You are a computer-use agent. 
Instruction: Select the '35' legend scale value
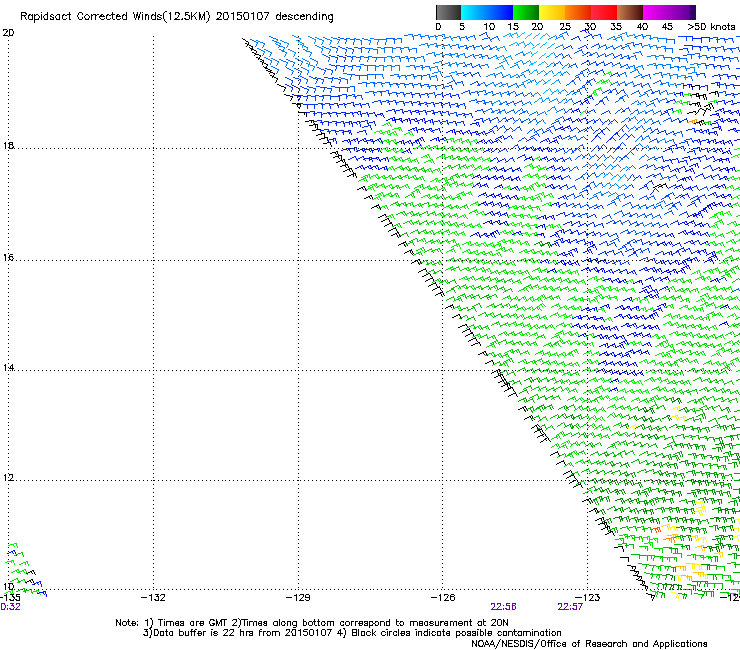point(616,27)
